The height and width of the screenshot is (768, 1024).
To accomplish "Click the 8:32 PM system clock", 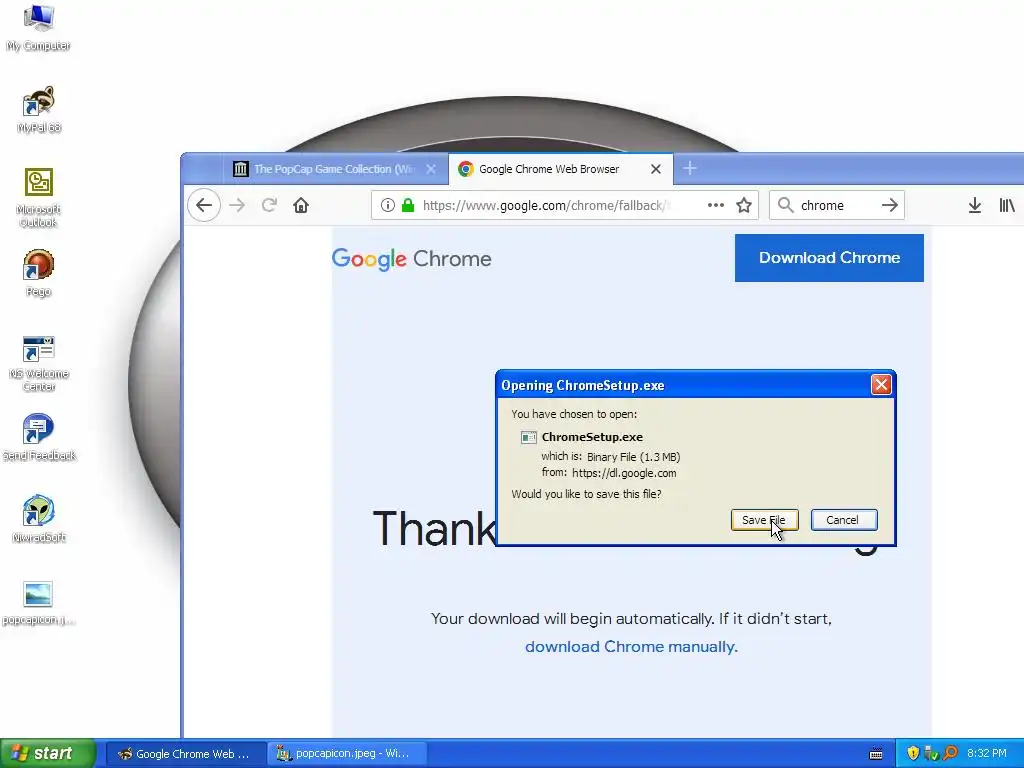I will point(987,754).
